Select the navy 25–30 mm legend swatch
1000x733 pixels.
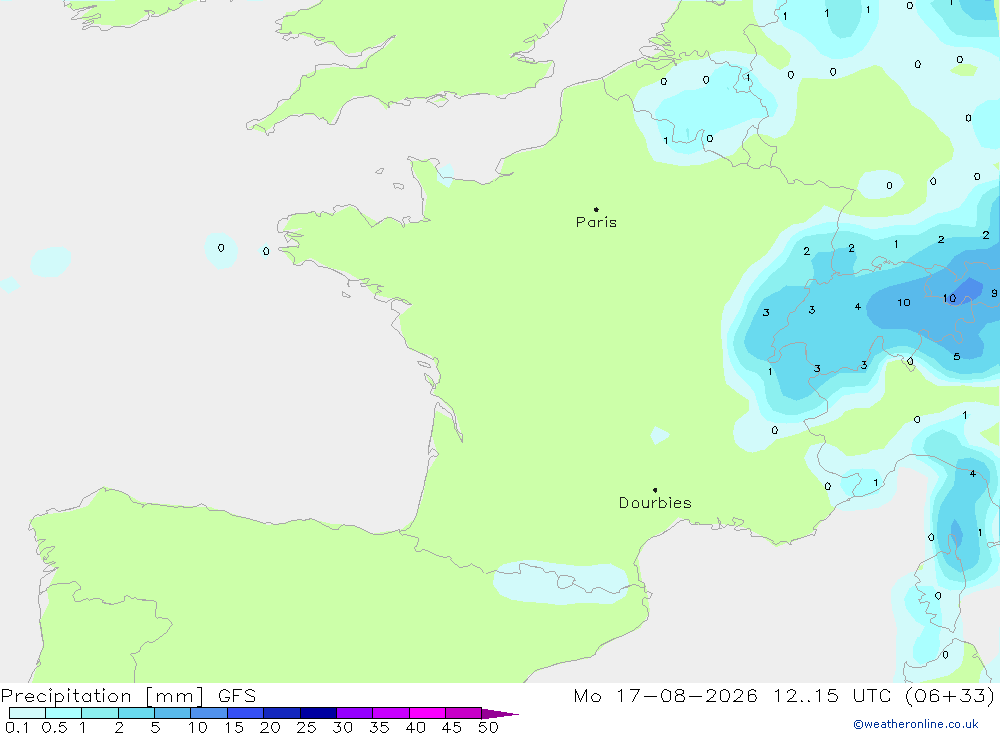click(x=318, y=713)
